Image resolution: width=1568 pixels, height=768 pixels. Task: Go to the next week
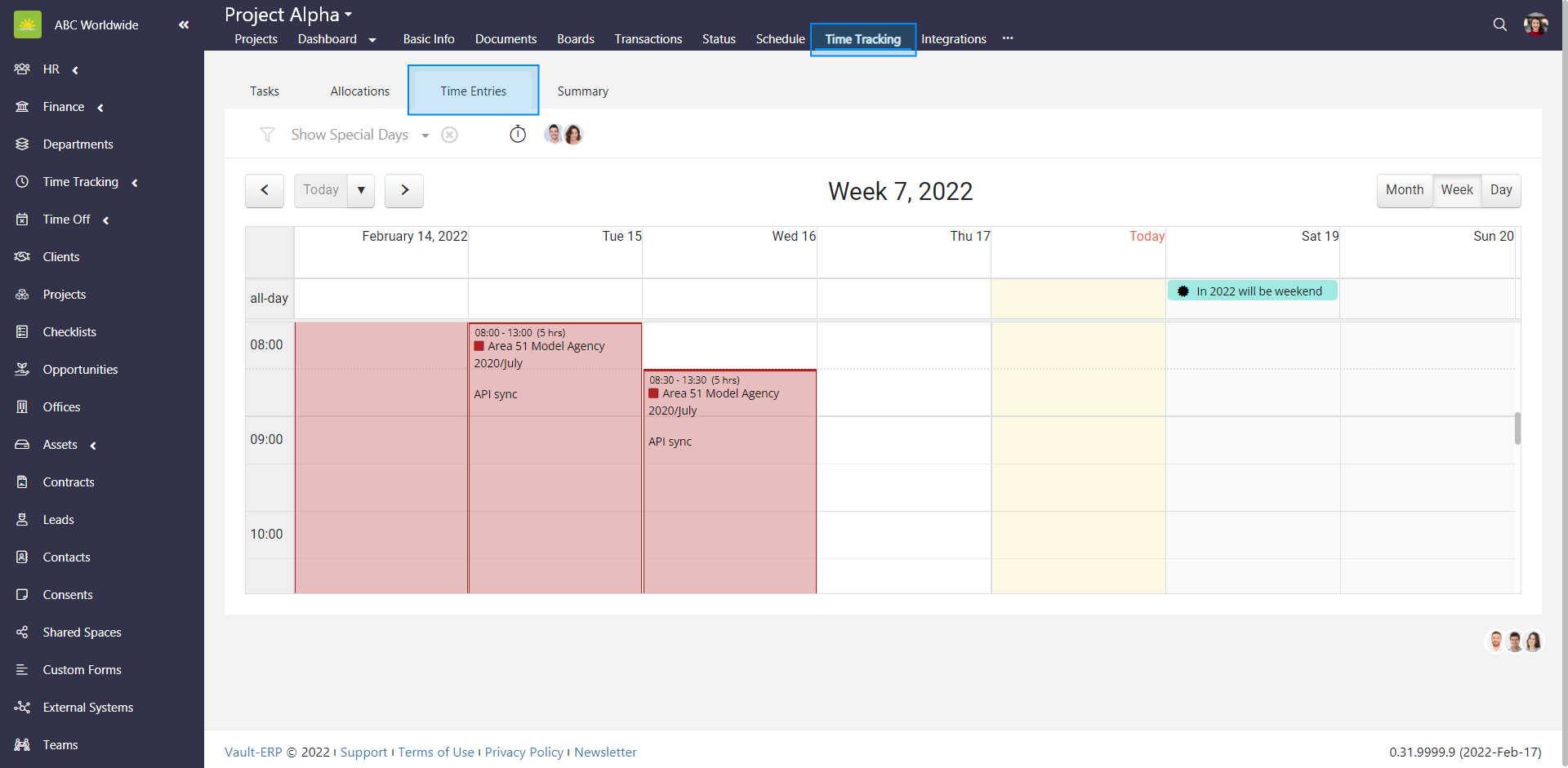[404, 190]
